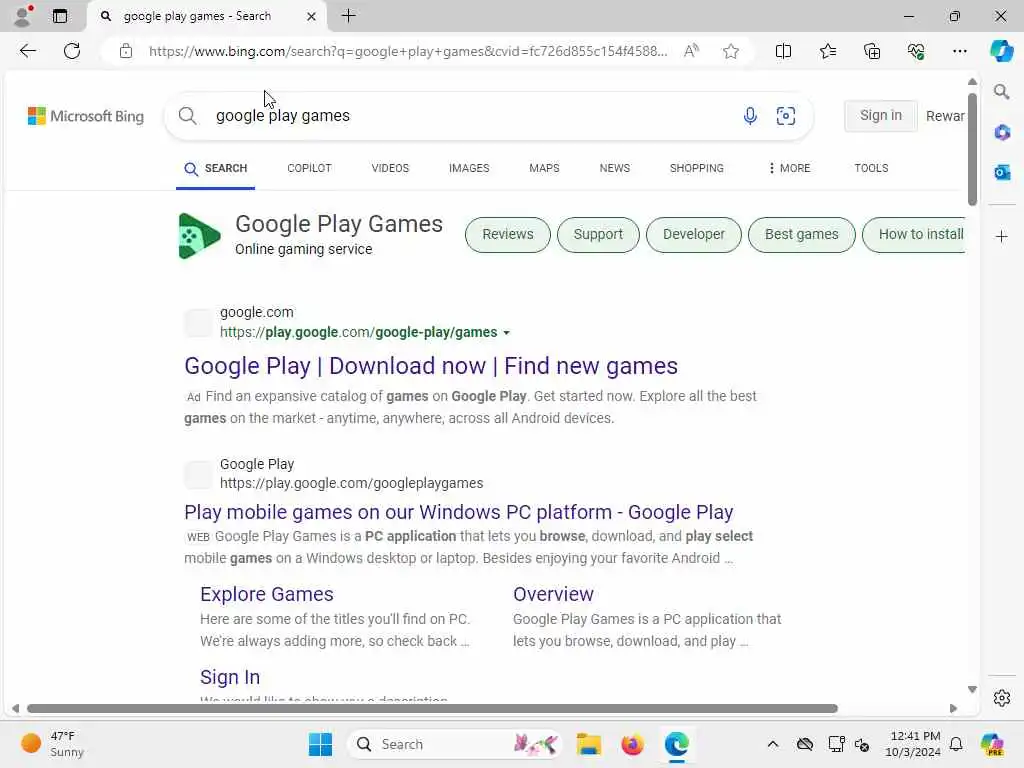1024x768 pixels.
Task: Open Browser essentials heart icon
Action: [x=916, y=51]
